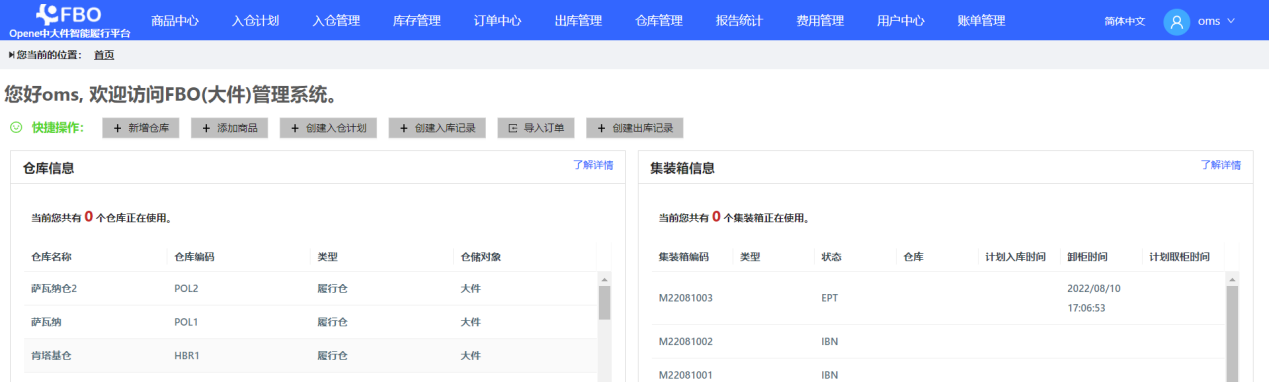Click the warehouse table scroll-up arrow
1269x382 pixels.
[604, 280]
